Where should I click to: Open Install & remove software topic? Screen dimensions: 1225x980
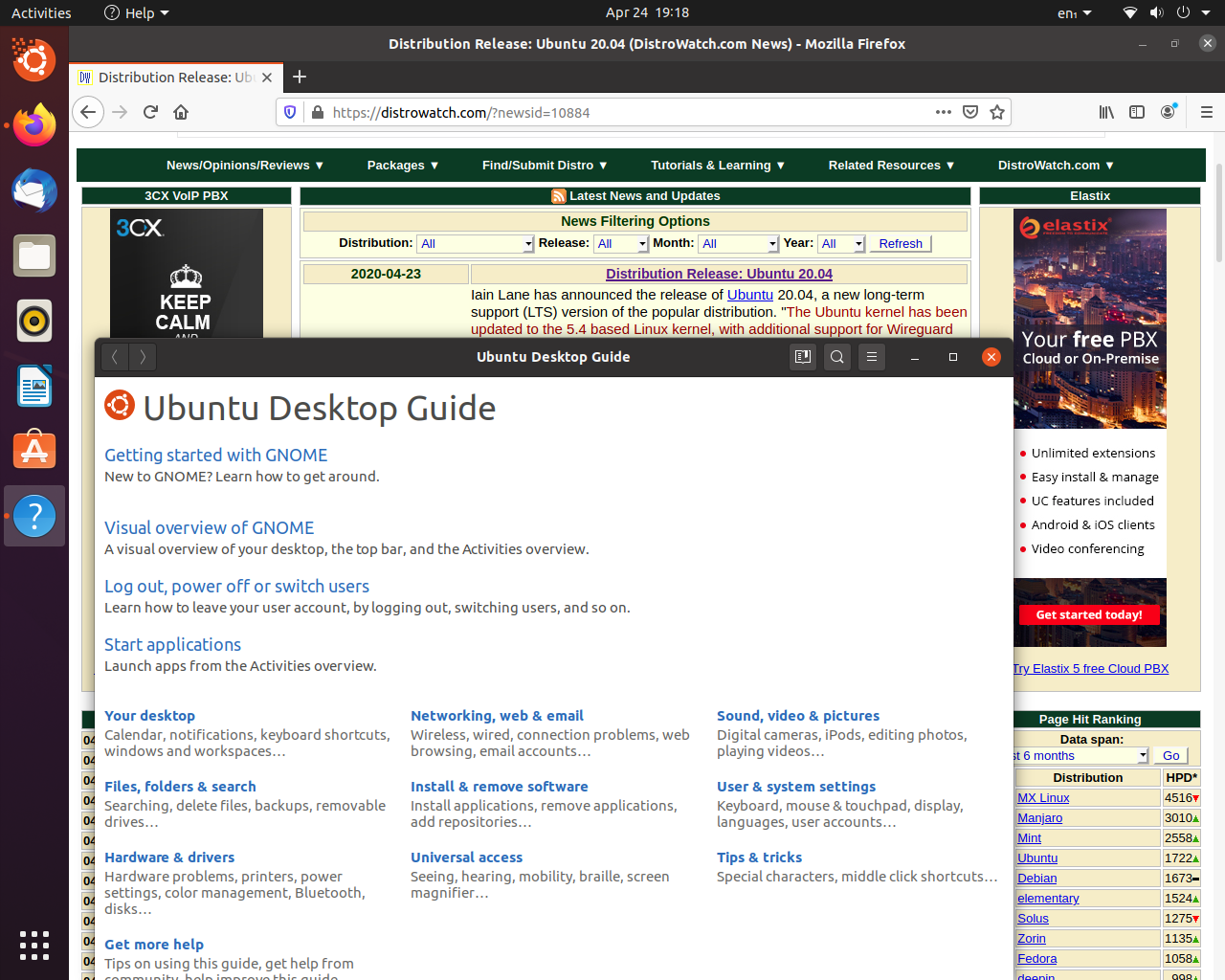click(x=500, y=787)
